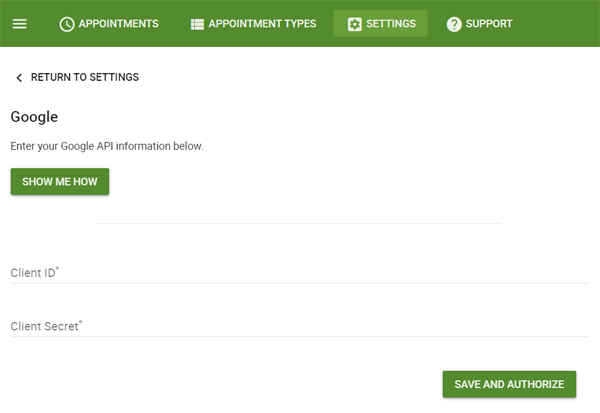Select the Settings tab label
Image resolution: width=600 pixels, height=413 pixels.
click(x=391, y=24)
